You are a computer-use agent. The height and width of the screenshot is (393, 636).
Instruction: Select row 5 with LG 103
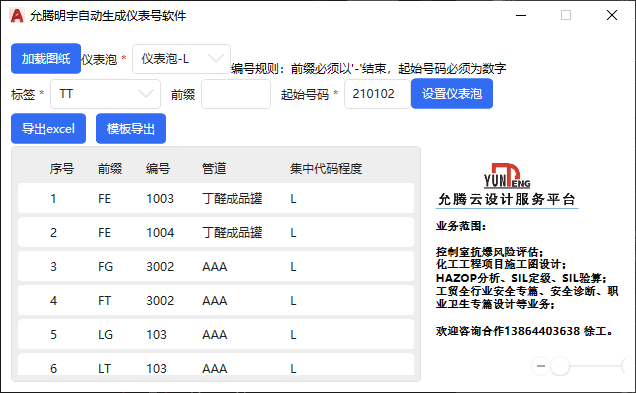(216, 335)
